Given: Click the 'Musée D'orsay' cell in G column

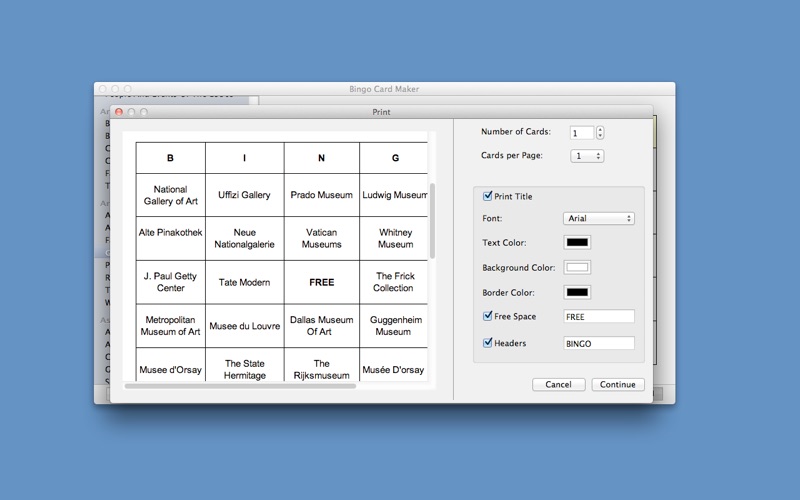Looking at the screenshot, I should pos(393,365).
